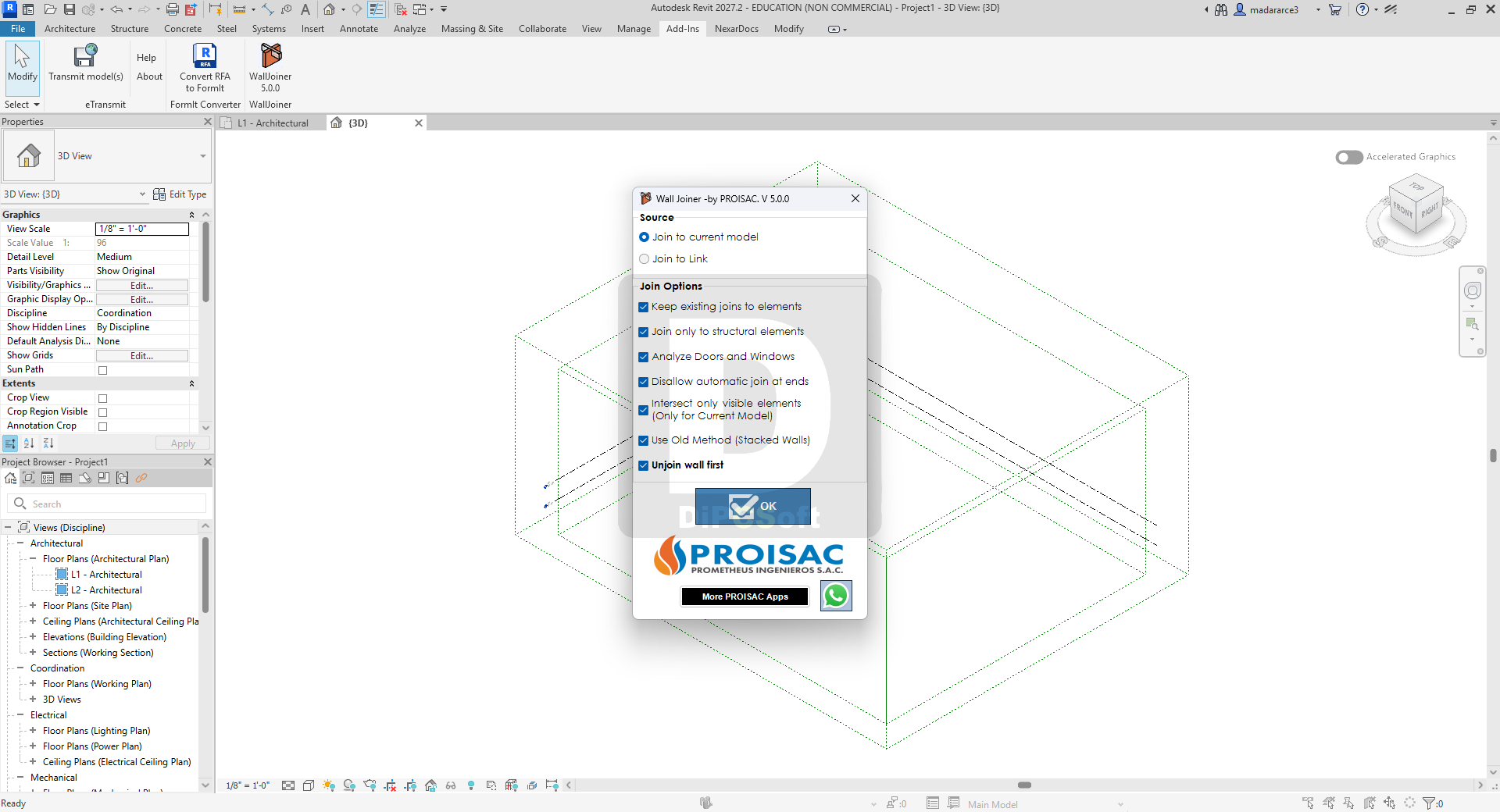The height and width of the screenshot is (812, 1500).
Task: Collapse the Extents properties group
Action: (x=191, y=383)
